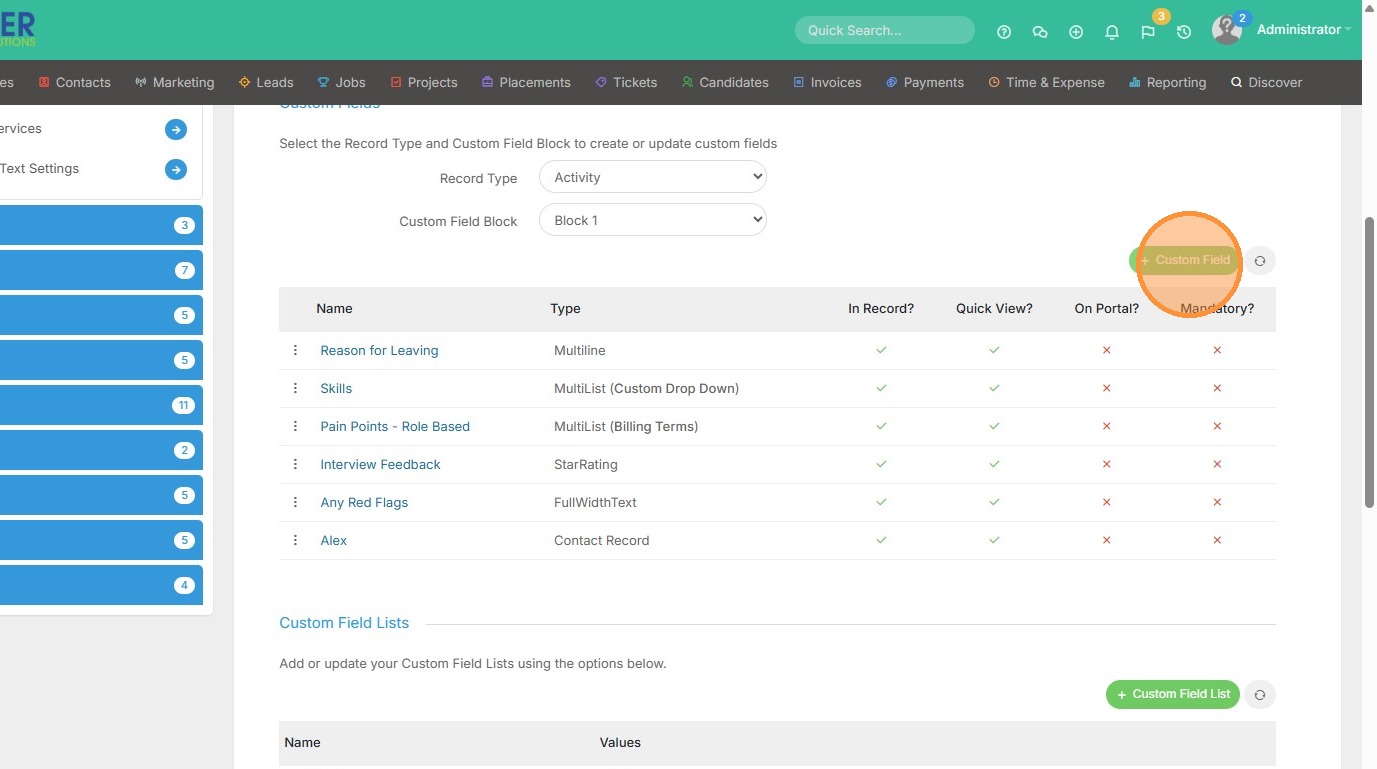Open the Administrator account menu
Viewport: 1377px width, 769px height.
(x=1298, y=30)
